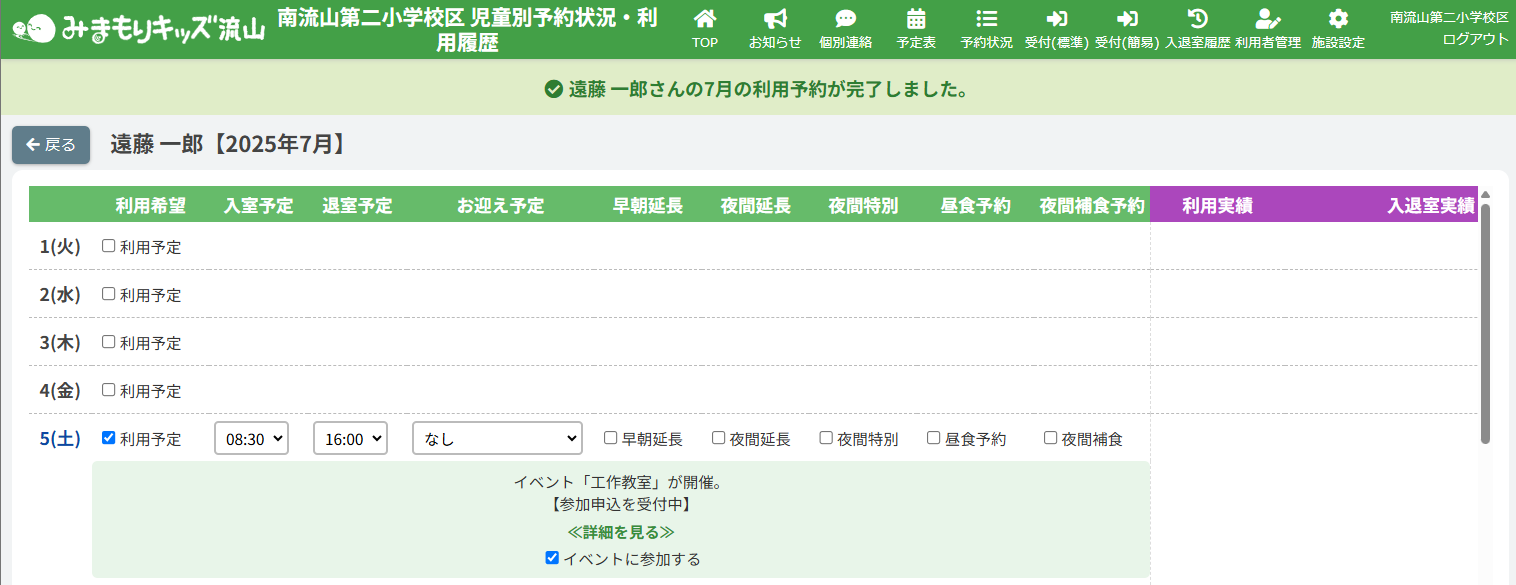Image resolution: width=1516 pixels, height=585 pixels.
Task: Open 入退室履歴 history icon
Action: tap(1197, 20)
